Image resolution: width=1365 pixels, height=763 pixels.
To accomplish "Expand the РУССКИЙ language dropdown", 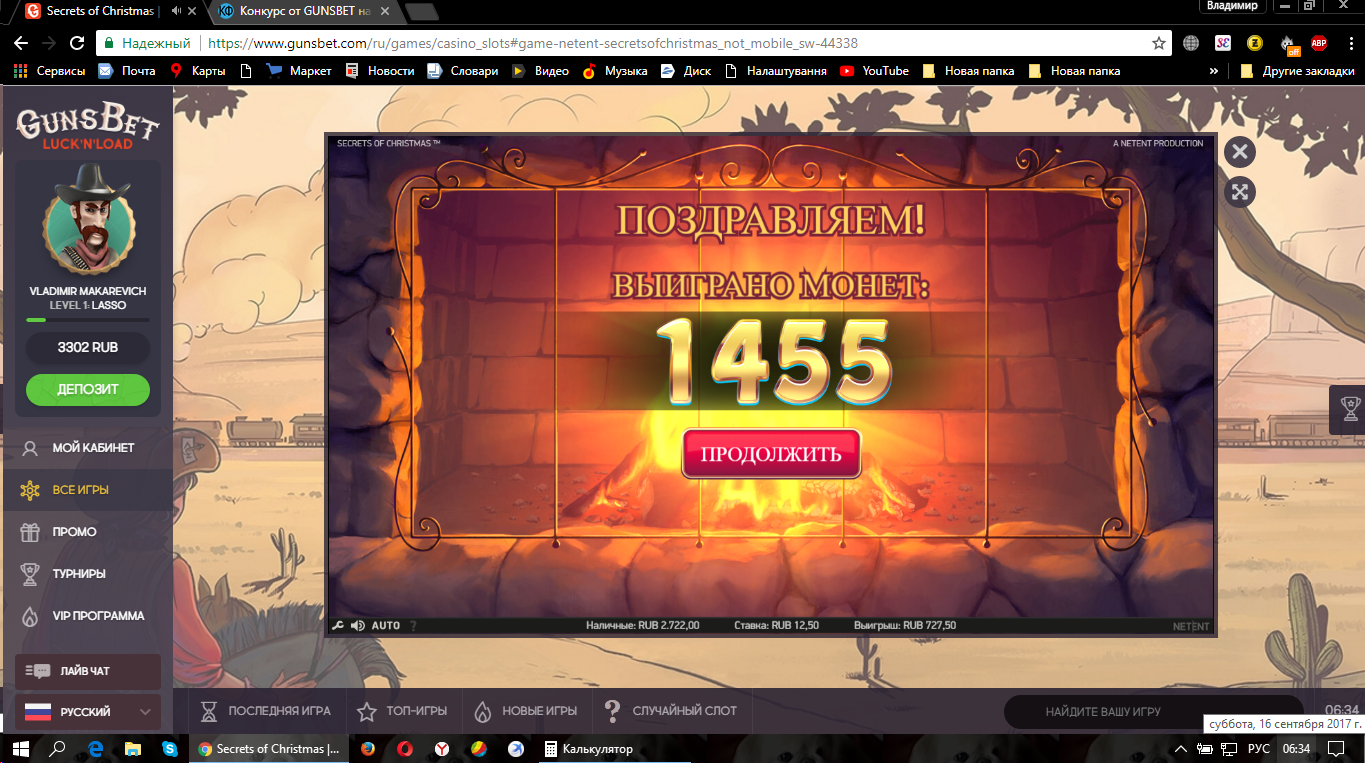I will pos(88,712).
